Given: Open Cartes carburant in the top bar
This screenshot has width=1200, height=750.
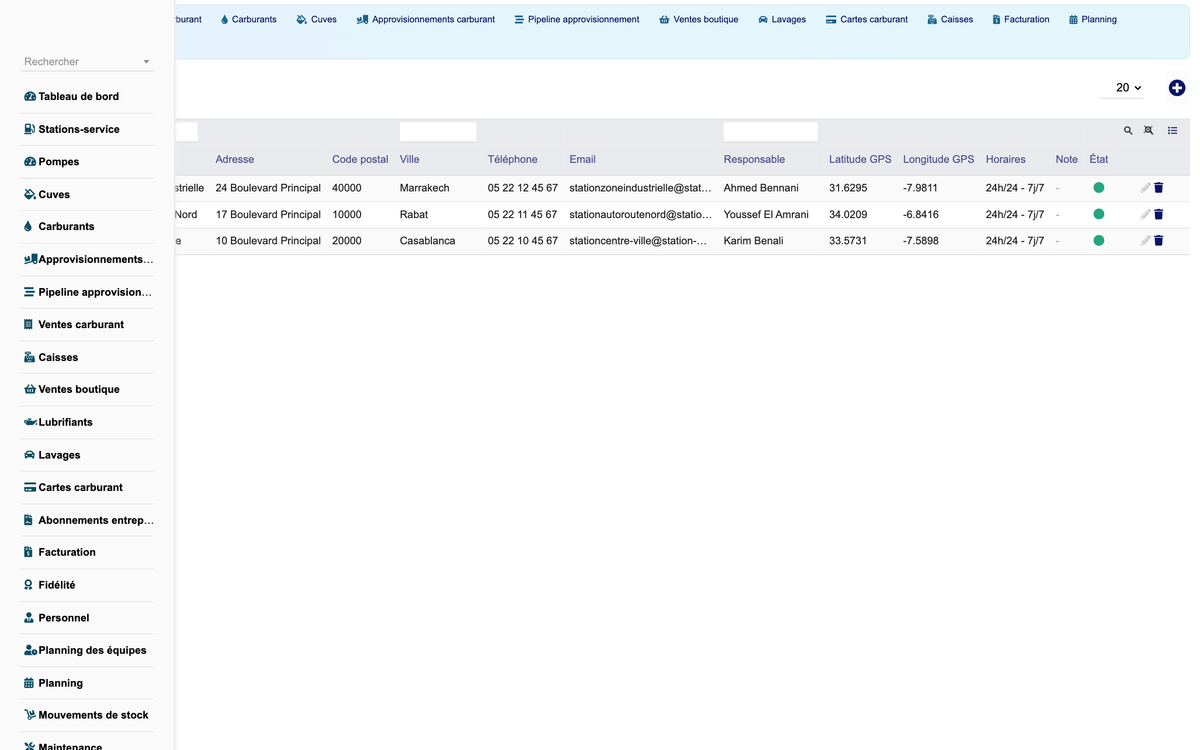Looking at the screenshot, I should click(x=867, y=19).
